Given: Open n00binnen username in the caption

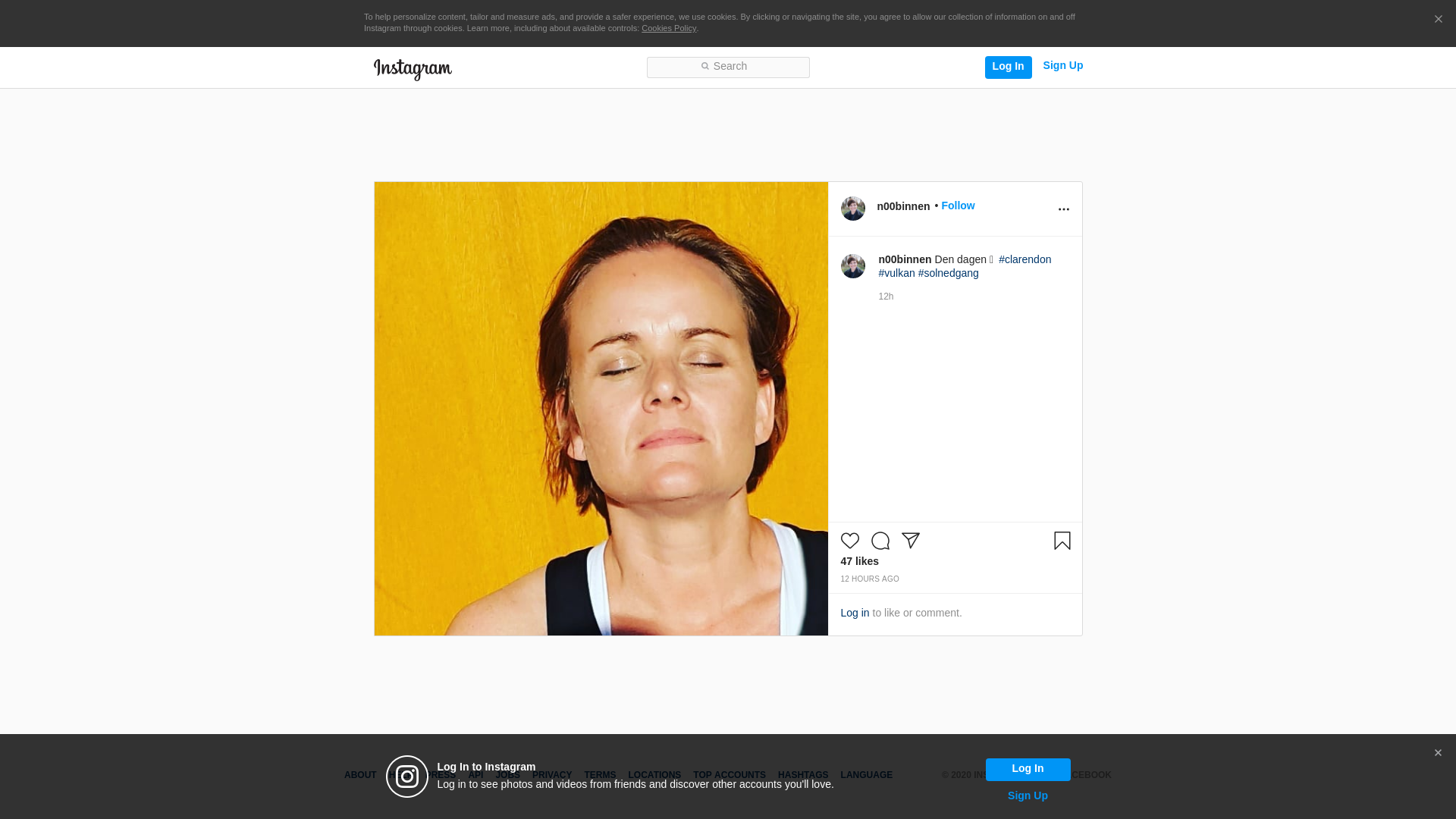Looking at the screenshot, I should (905, 259).
